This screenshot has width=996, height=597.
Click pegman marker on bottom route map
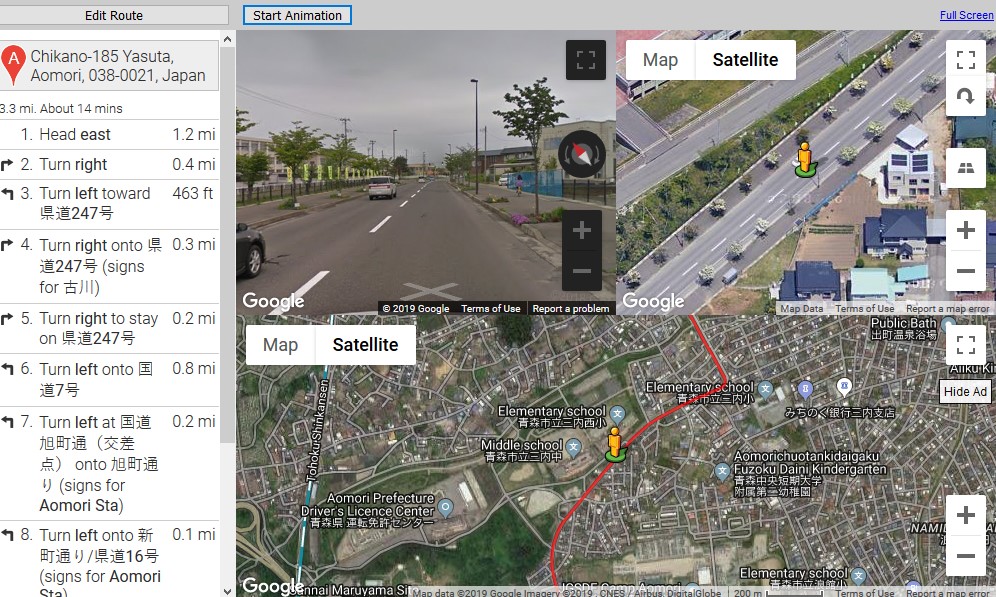tap(614, 444)
